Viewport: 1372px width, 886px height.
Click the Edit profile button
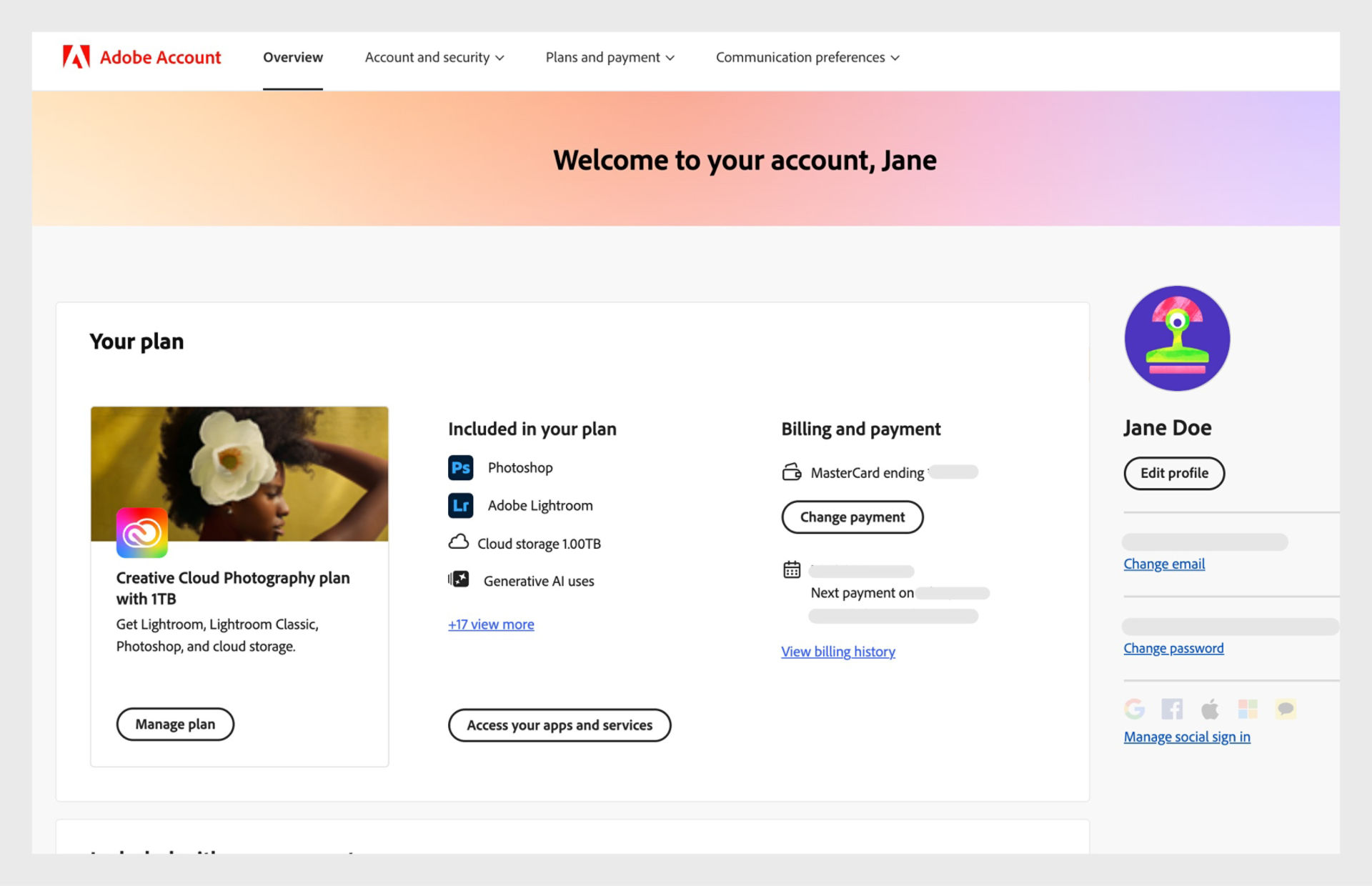[x=1174, y=473]
